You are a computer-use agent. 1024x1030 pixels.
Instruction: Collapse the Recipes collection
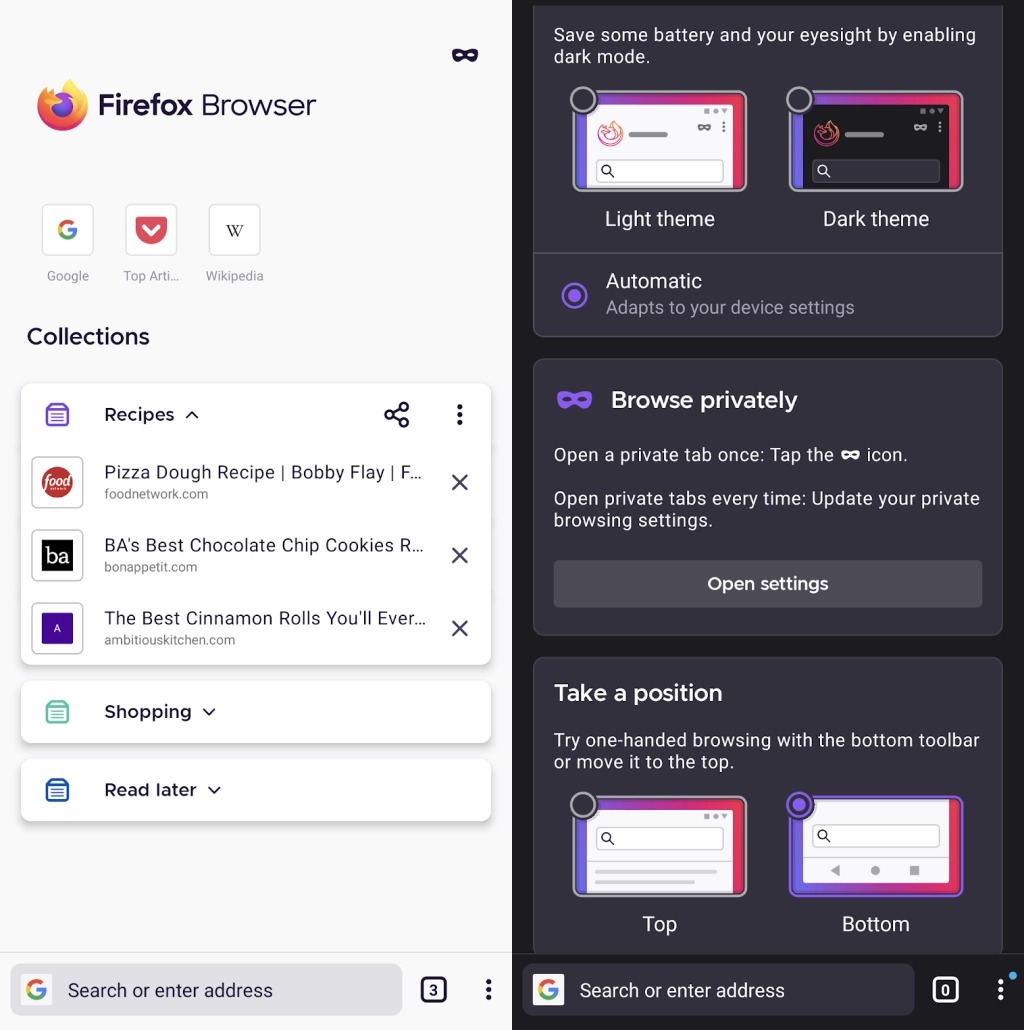click(192, 414)
